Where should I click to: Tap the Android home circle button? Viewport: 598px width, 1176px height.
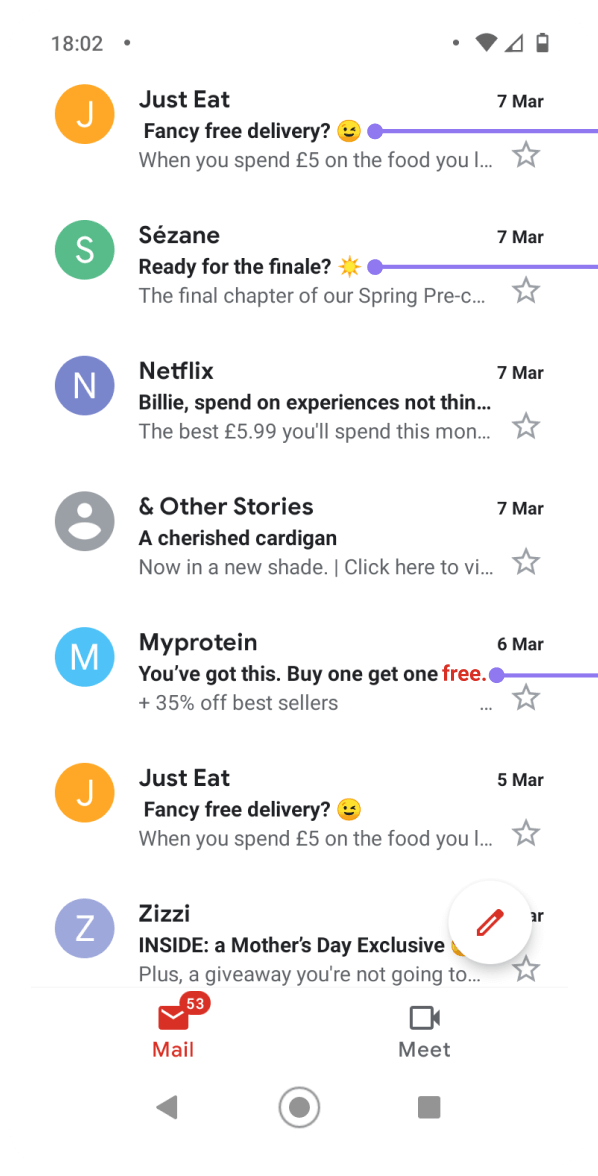(x=299, y=1107)
